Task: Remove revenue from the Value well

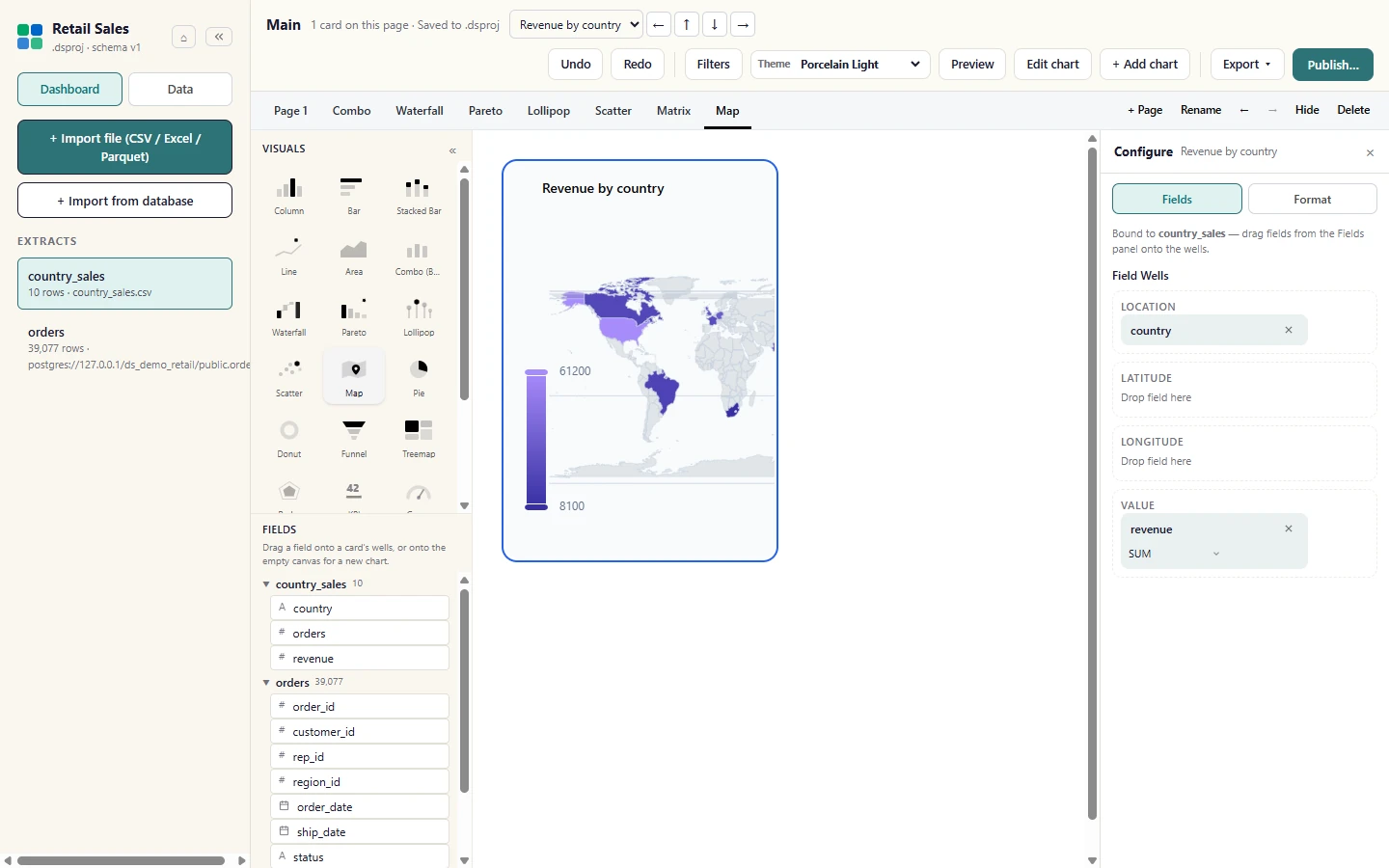Action: point(1289,529)
